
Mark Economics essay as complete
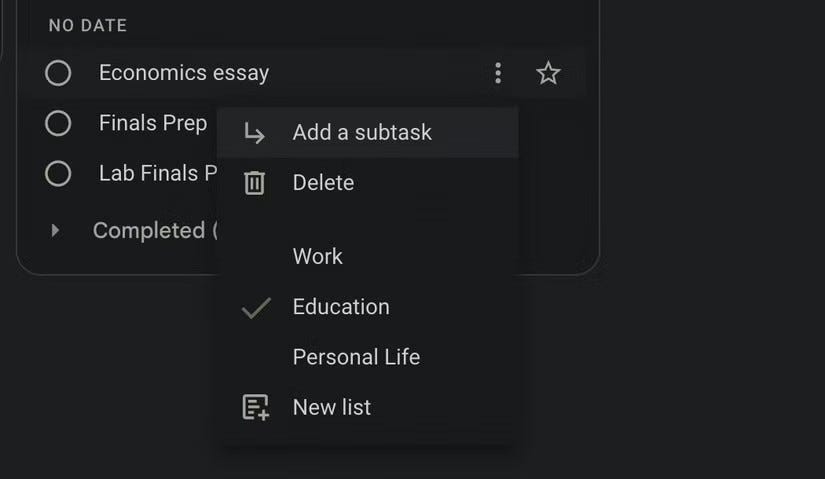(x=58, y=73)
